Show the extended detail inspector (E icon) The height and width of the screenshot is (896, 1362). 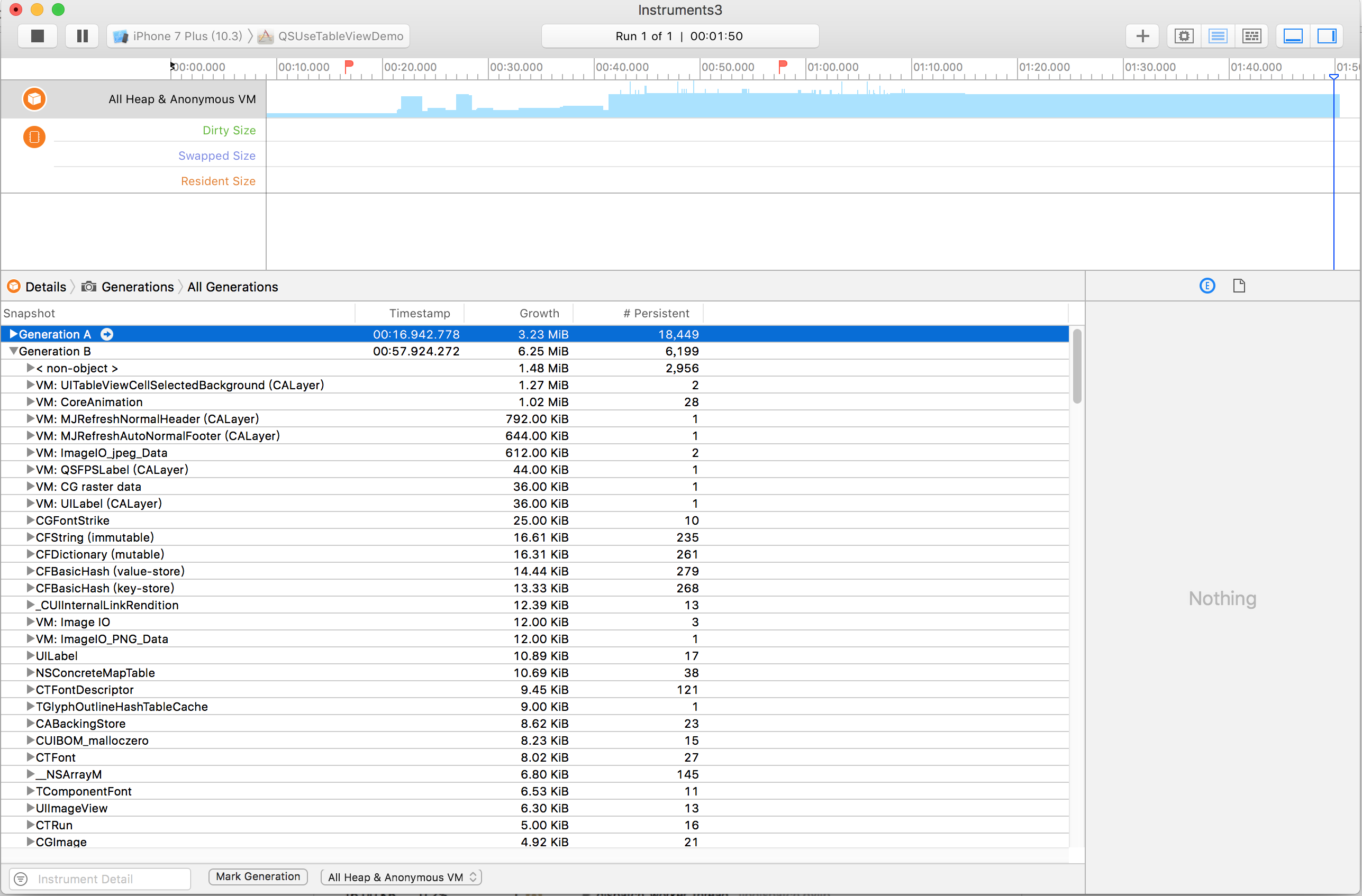click(1207, 286)
